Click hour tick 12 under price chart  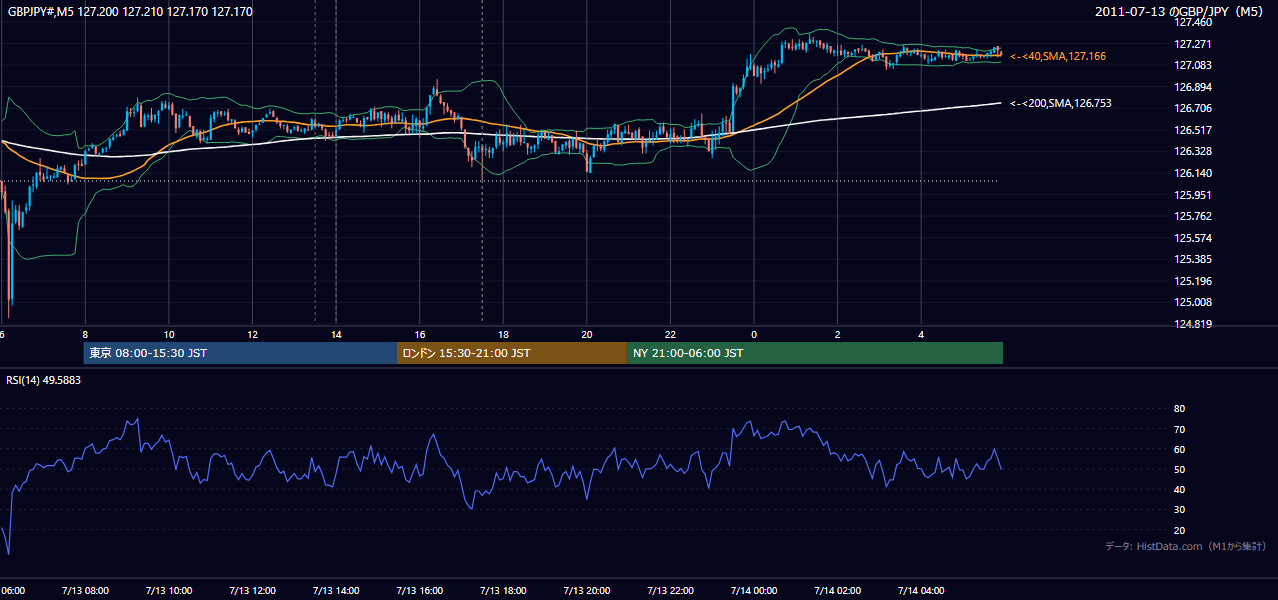point(252,334)
